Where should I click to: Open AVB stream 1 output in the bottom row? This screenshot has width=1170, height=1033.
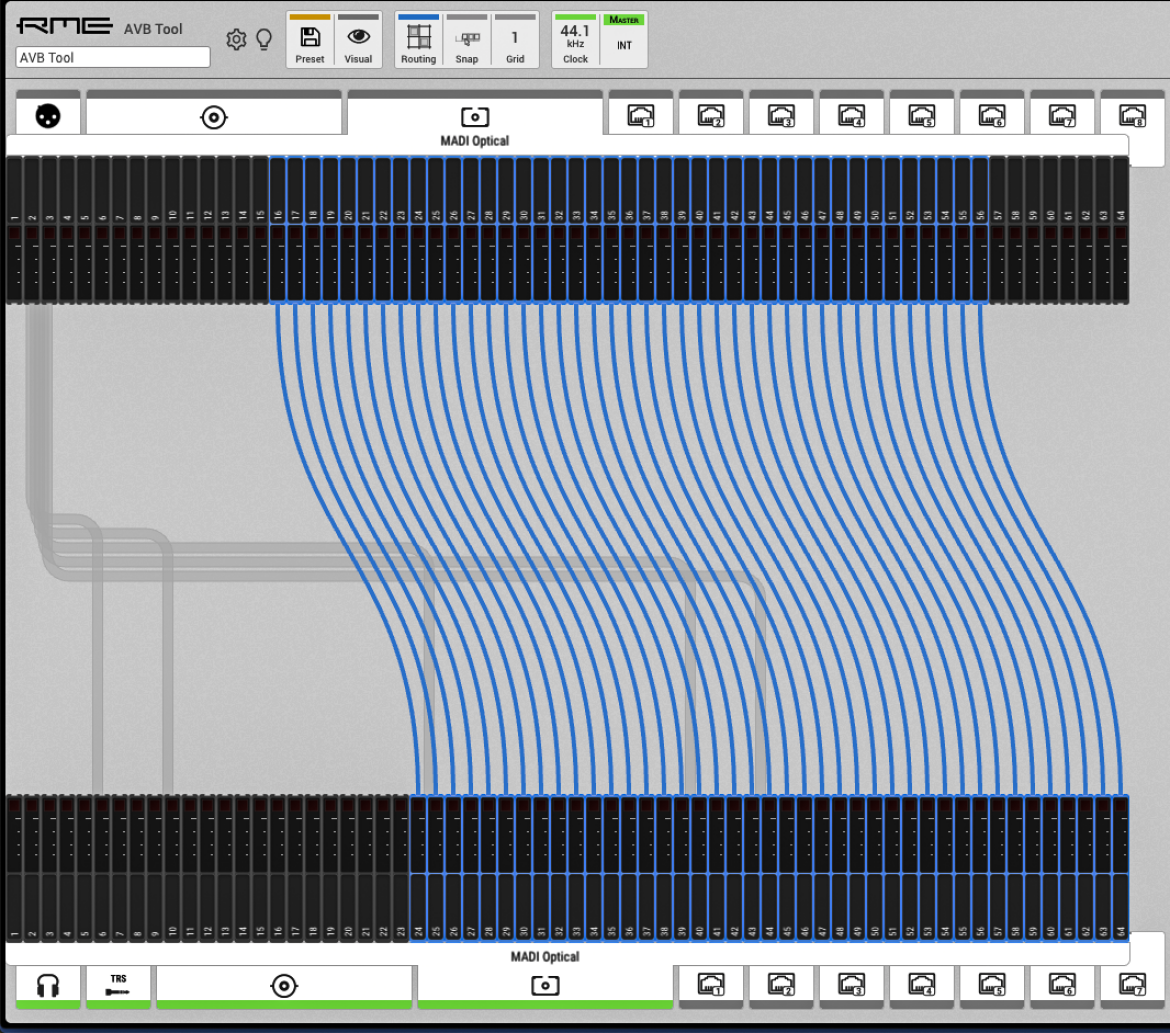tap(711, 987)
